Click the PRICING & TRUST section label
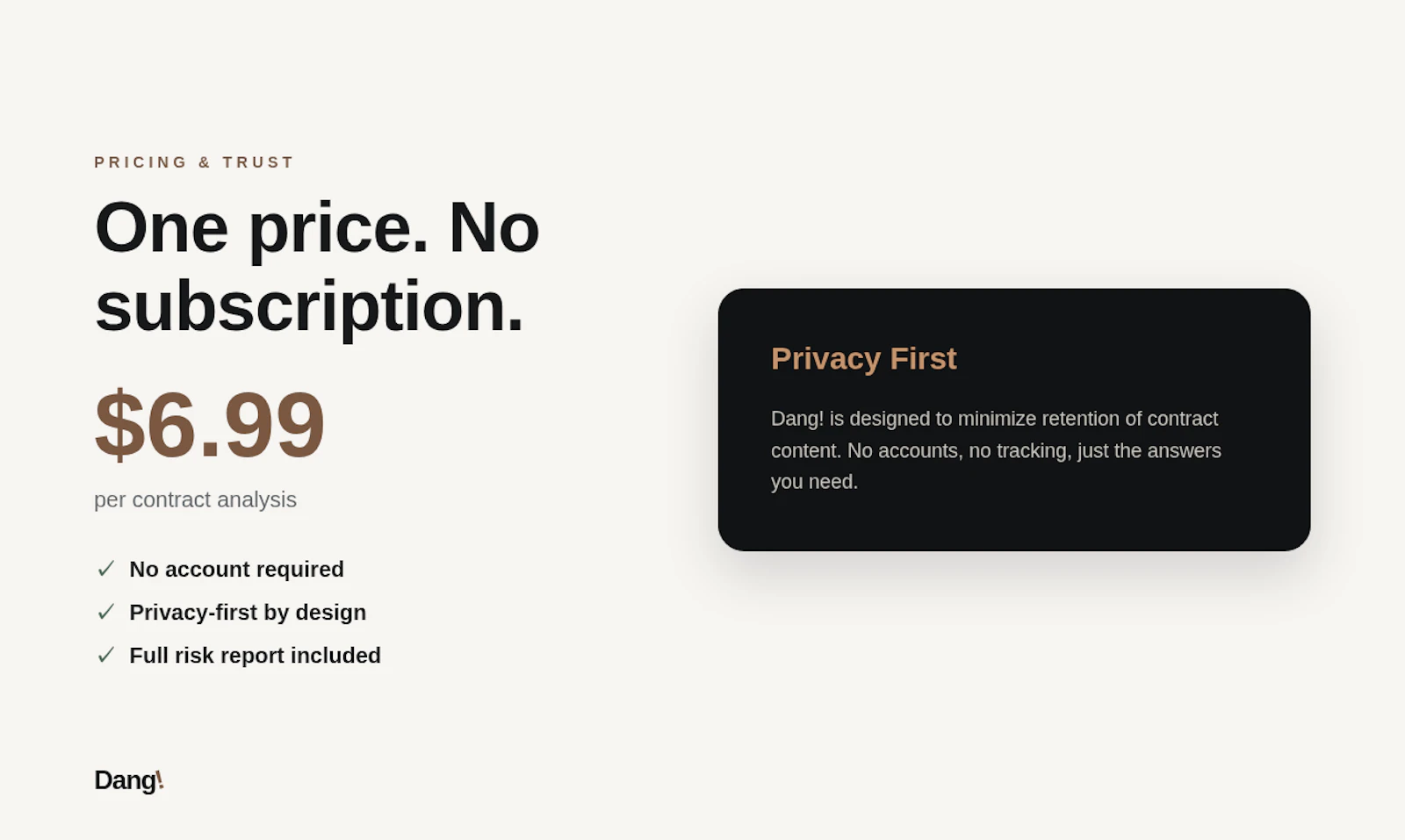This screenshot has height=840, width=1405. click(x=194, y=162)
